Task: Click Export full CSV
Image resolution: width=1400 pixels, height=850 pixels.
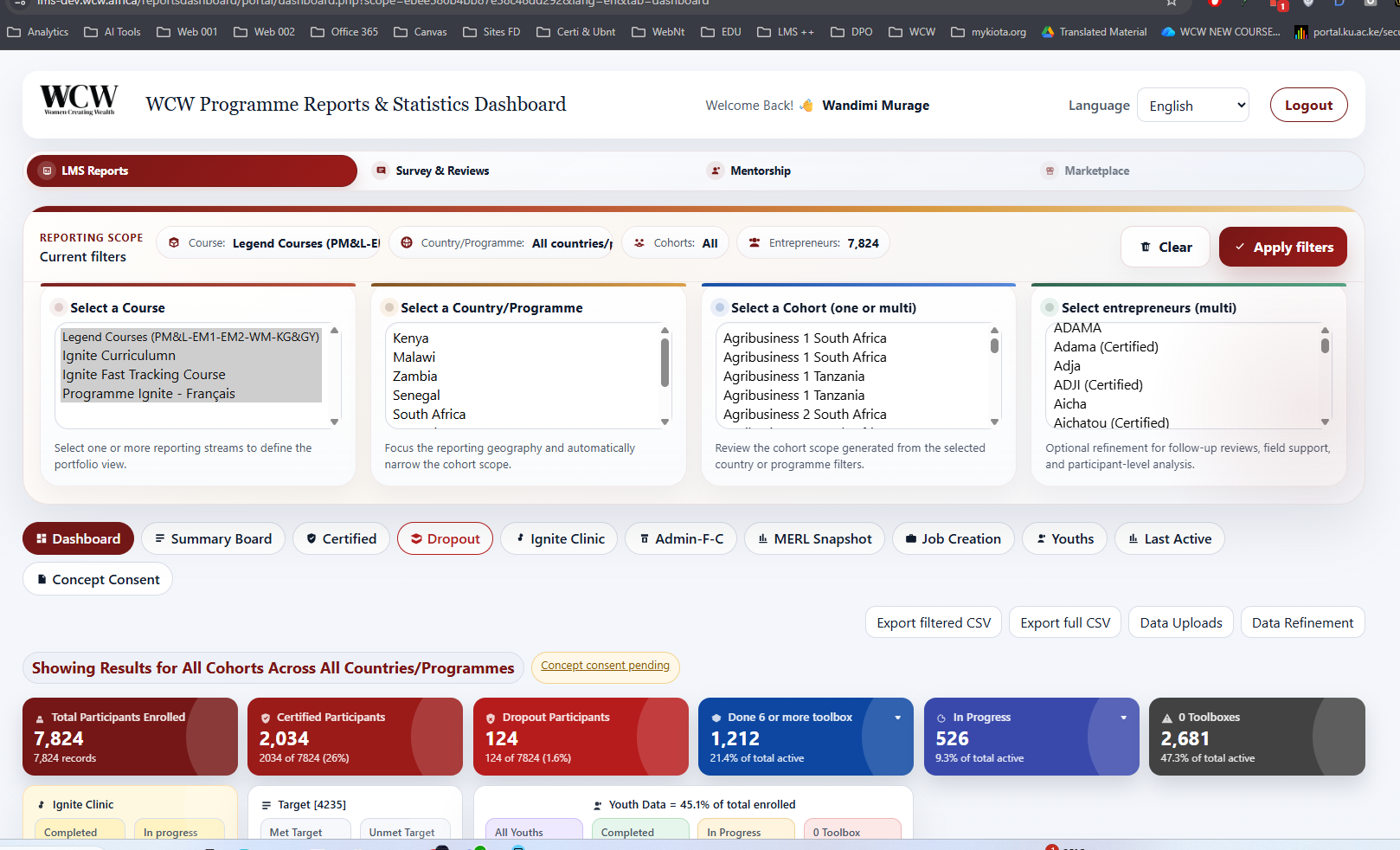Action: click(x=1065, y=622)
